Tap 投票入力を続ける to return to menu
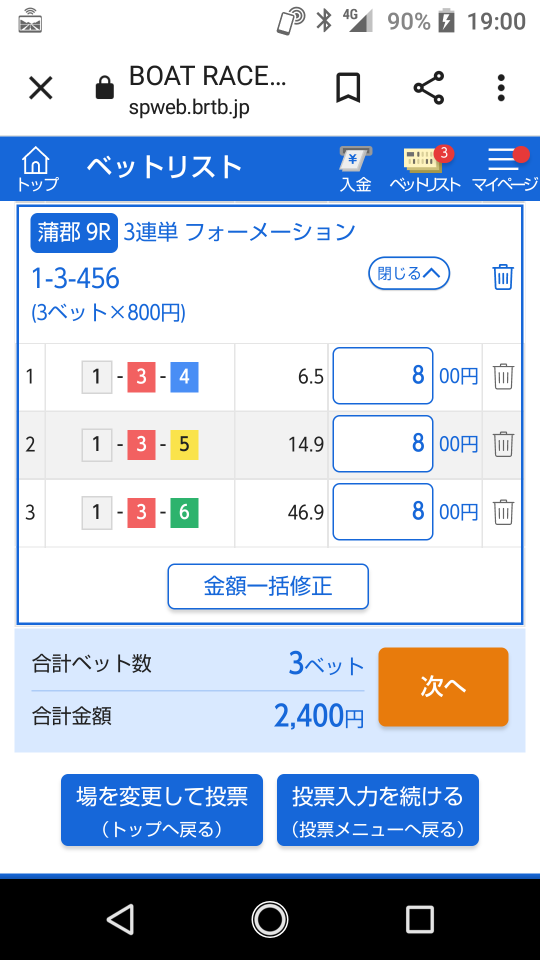Image resolution: width=540 pixels, height=960 pixels. 378,810
